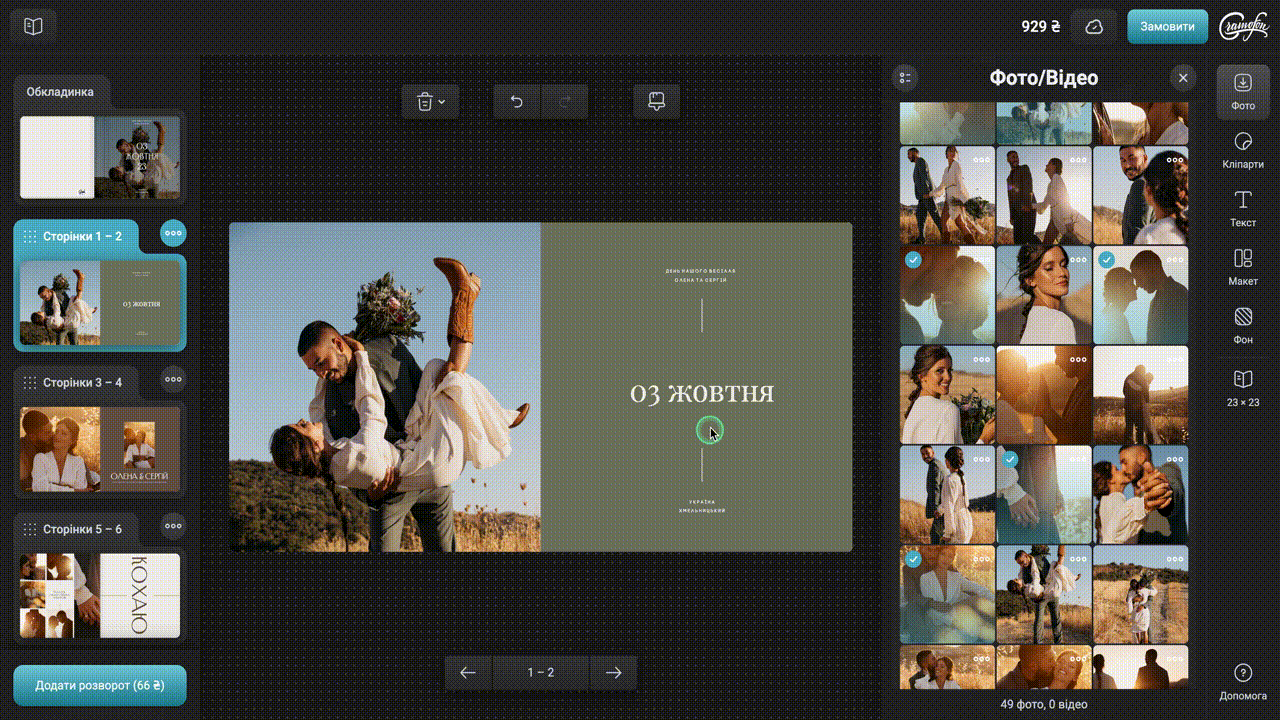Open the Допомога help icon

pyautogui.click(x=1242, y=680)
